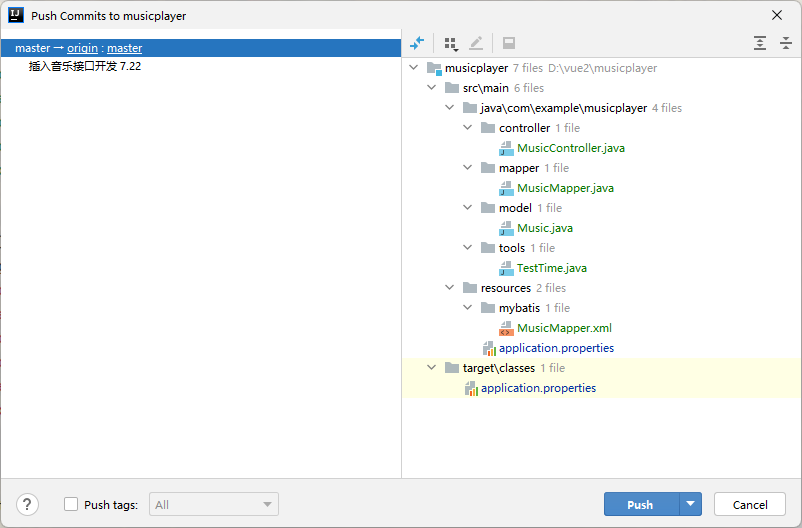Select application.properties under resources
802x528 pixels.
coord(556,348)
